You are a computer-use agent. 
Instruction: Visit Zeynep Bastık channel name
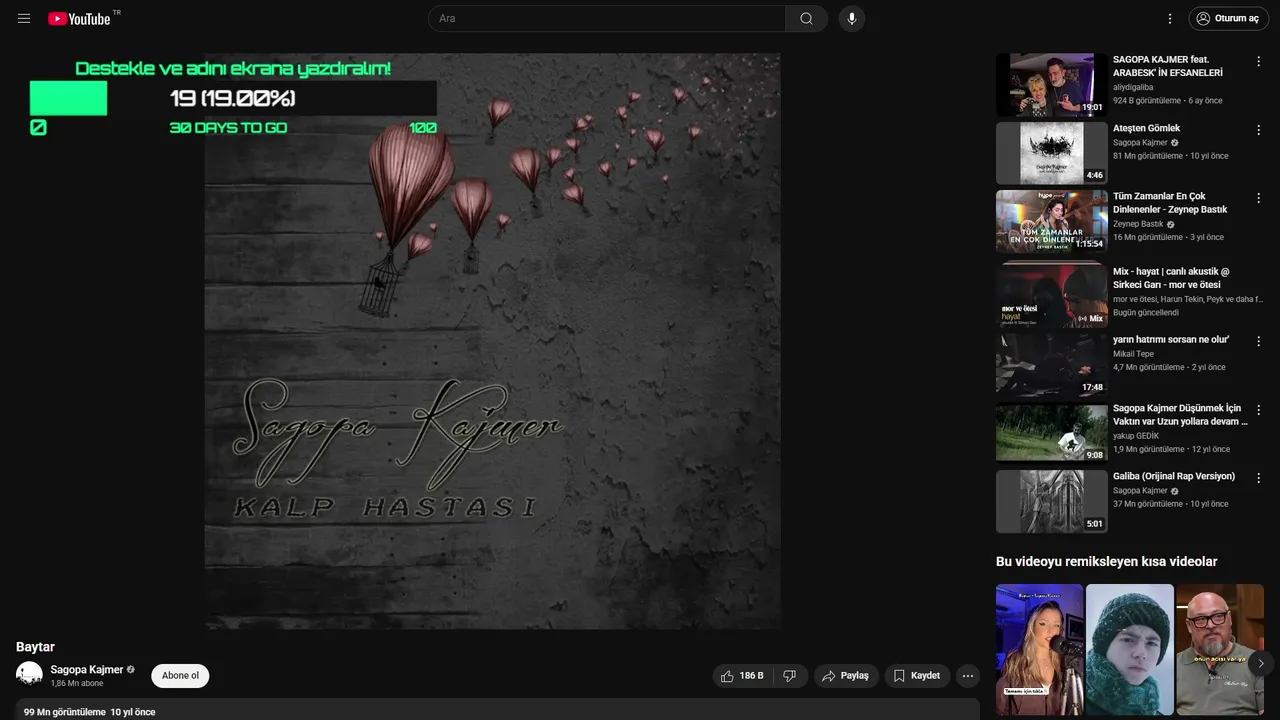pyautogui.click(x=1138, y=224)
